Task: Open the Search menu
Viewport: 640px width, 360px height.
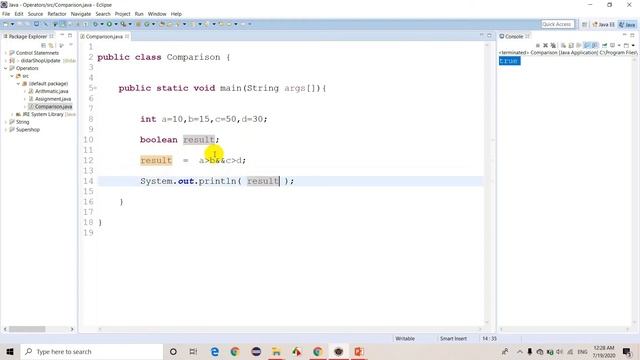Action: (x=103, y=14)
